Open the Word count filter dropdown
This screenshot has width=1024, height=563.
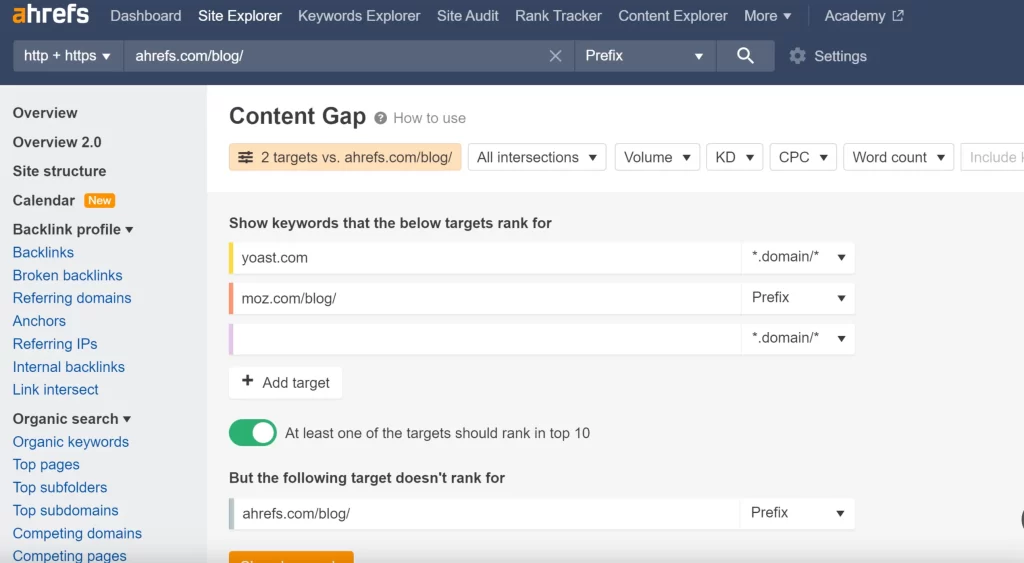[899, 157]
